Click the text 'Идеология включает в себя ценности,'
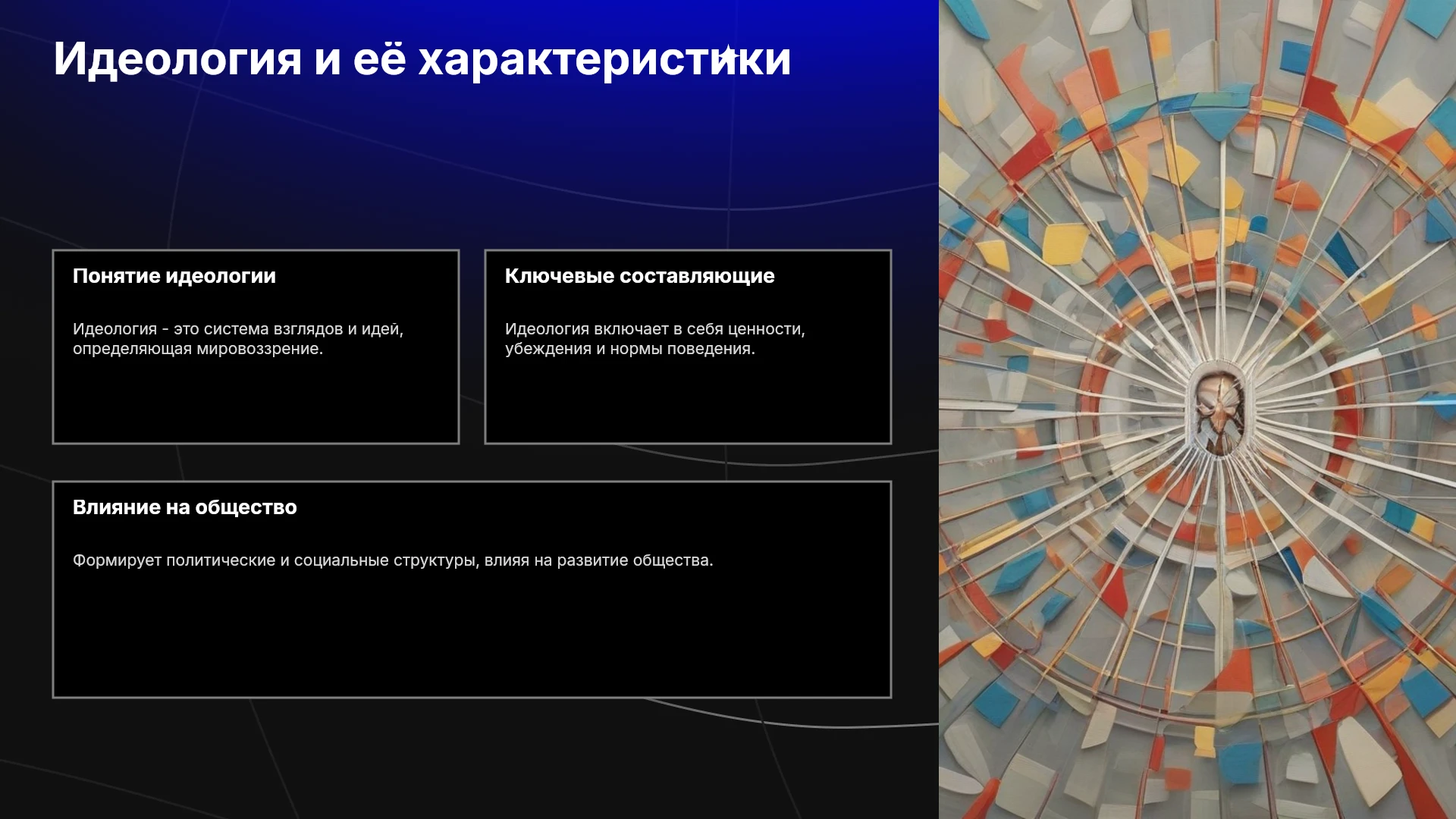1456x819 pixels. click(x=655, y=329)
